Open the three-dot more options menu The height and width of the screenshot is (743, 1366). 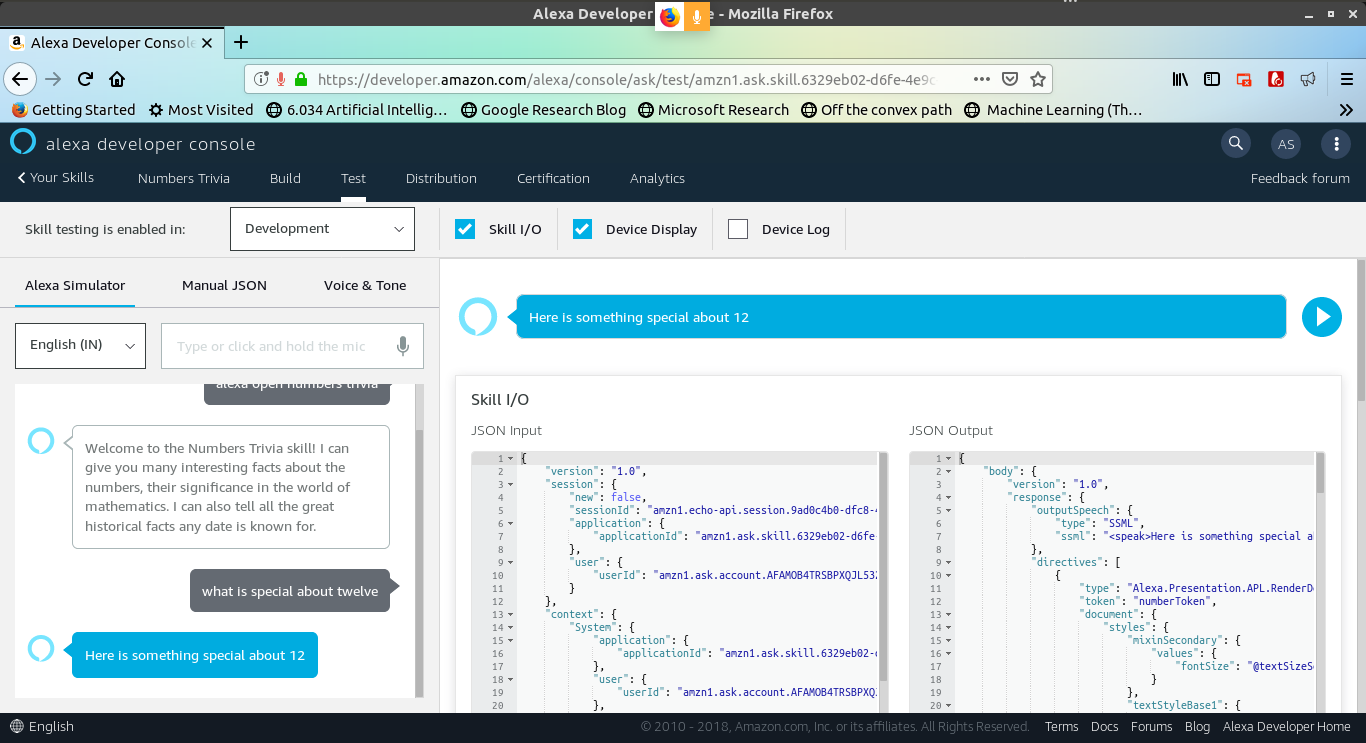tap(1336, 144)
